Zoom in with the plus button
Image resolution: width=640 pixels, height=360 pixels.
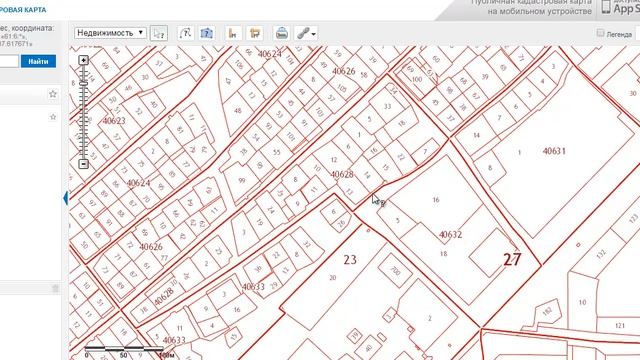click(x=83, y=60)
